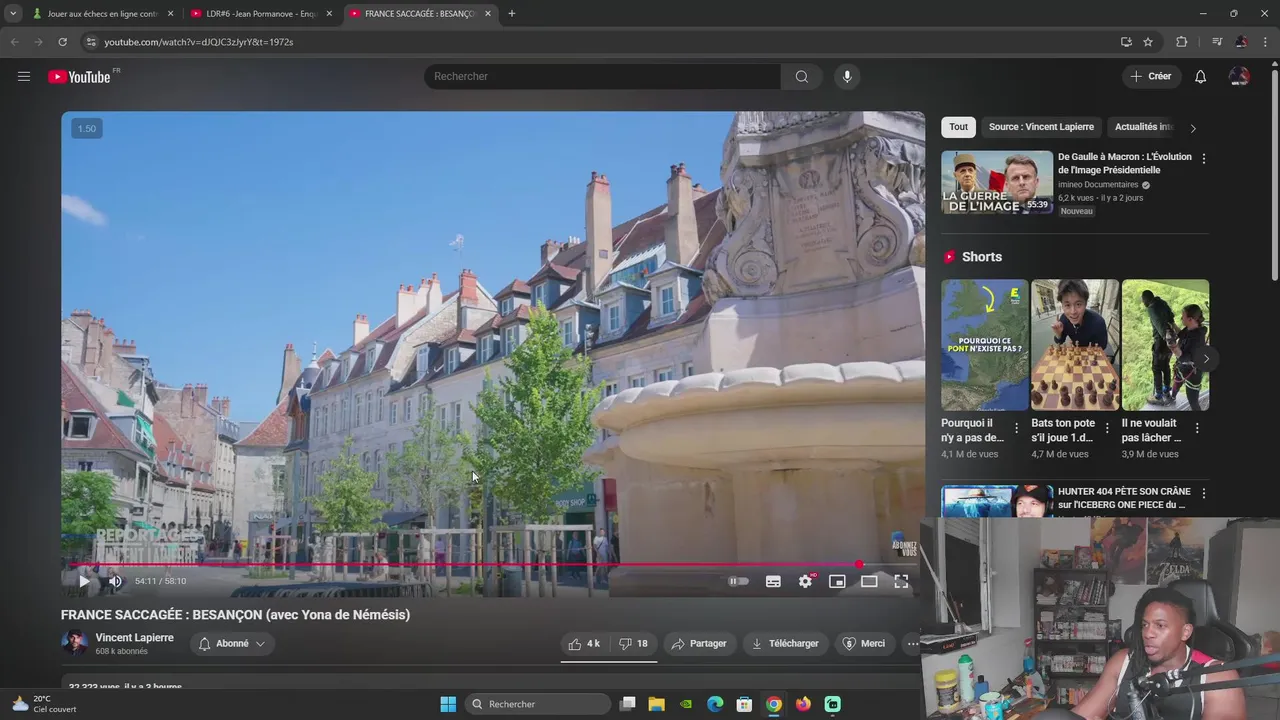The width and height of the screenshot is (1280, 720).
Task: Open File Explorer from taskbar
Action: pos(656,704)
